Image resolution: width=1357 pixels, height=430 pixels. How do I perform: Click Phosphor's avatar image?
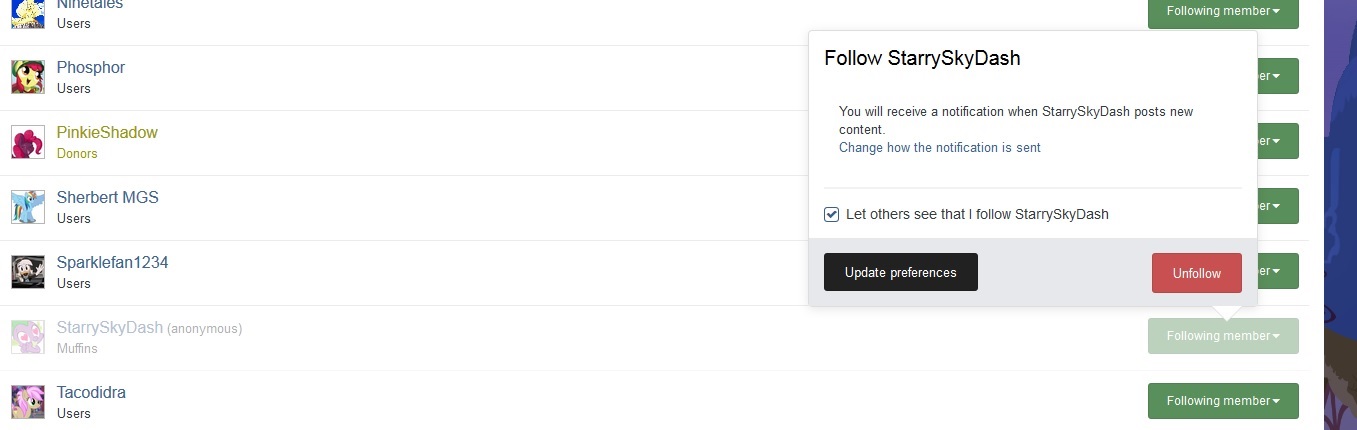28,77
